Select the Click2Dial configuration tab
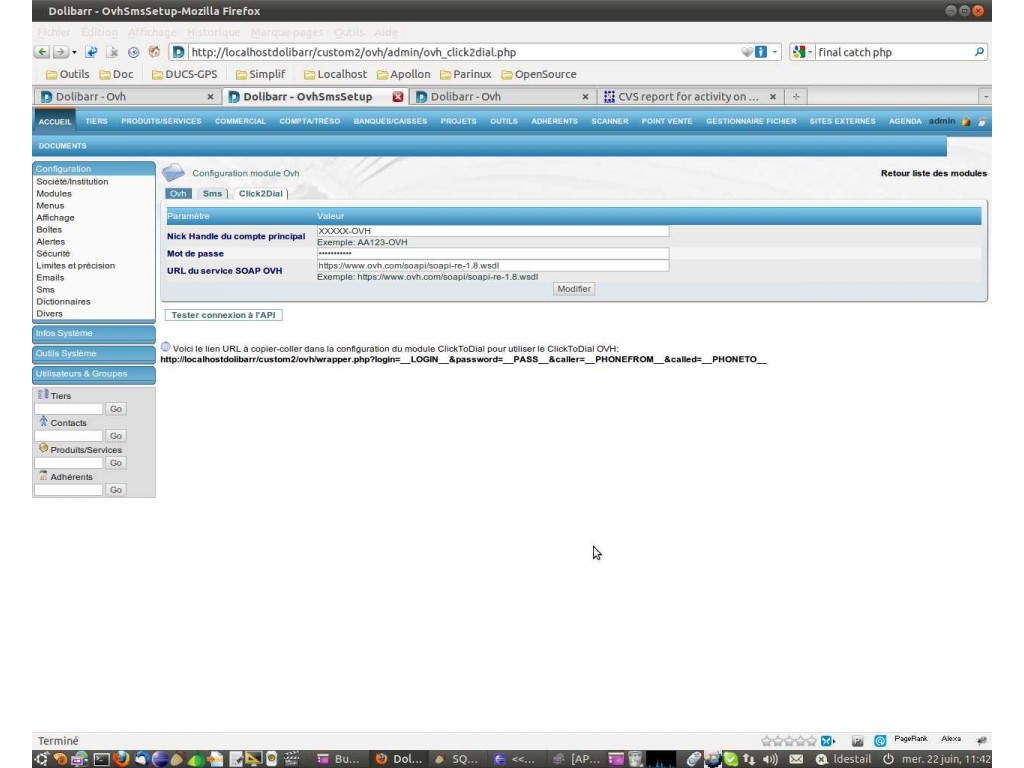This screenshot has width=1024, height=768. click(261, 193)
